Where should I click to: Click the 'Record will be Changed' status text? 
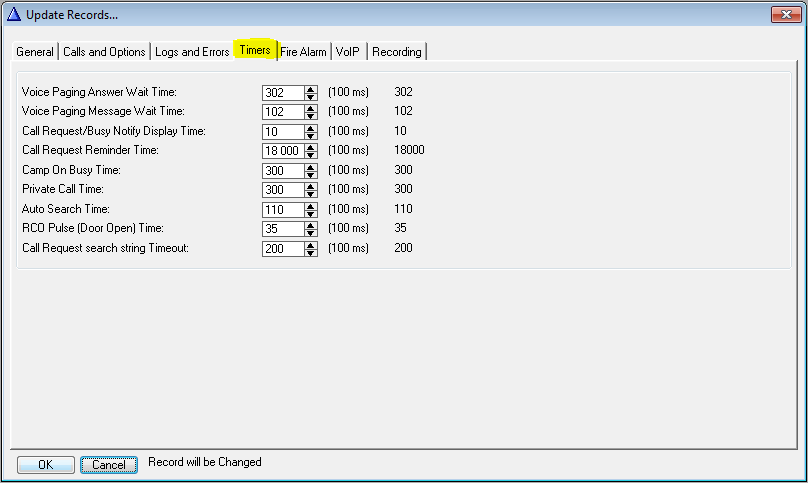[205, 462]
